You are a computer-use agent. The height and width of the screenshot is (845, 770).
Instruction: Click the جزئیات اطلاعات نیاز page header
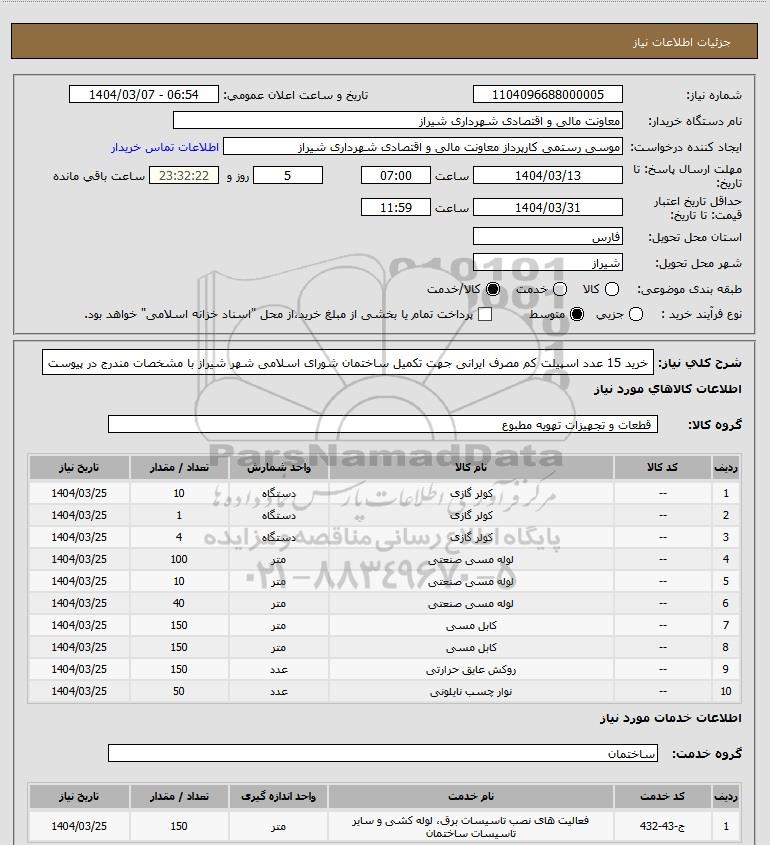tap(682, 42)
